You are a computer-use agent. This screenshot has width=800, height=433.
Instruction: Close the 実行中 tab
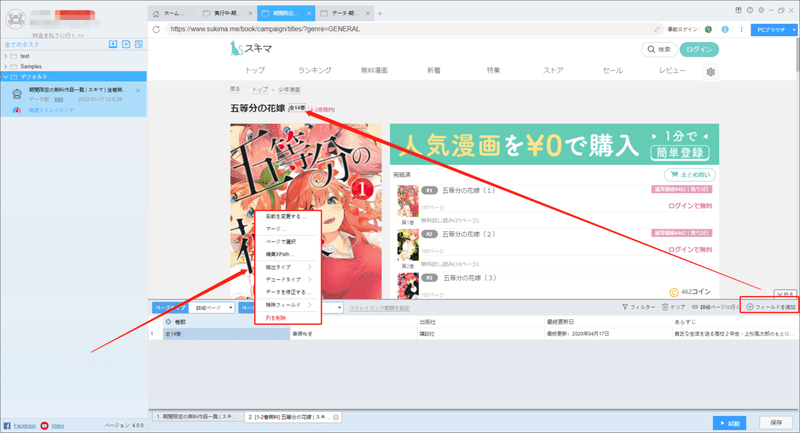pyautogui.click(x=250, y=14)
